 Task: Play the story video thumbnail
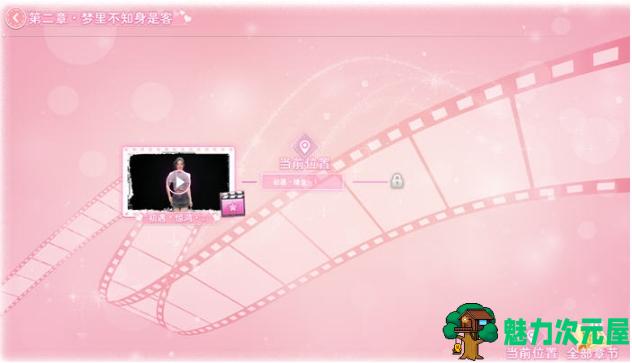click(179, 182)
